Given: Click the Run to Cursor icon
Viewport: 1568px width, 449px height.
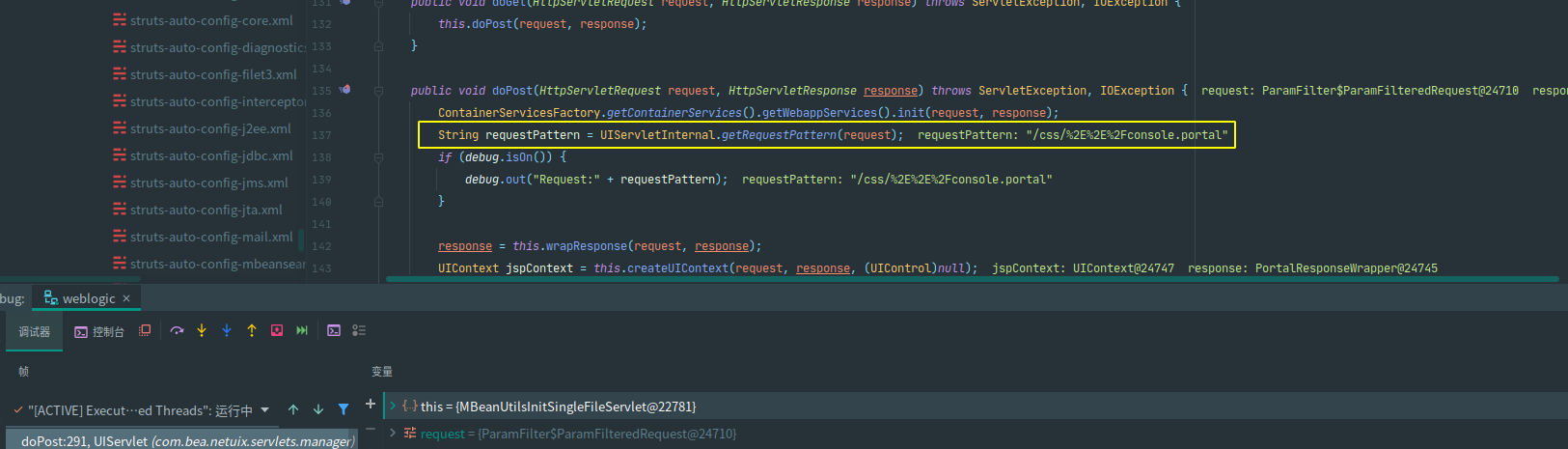Looking at the screenshot, I should (x=302, y=330).
